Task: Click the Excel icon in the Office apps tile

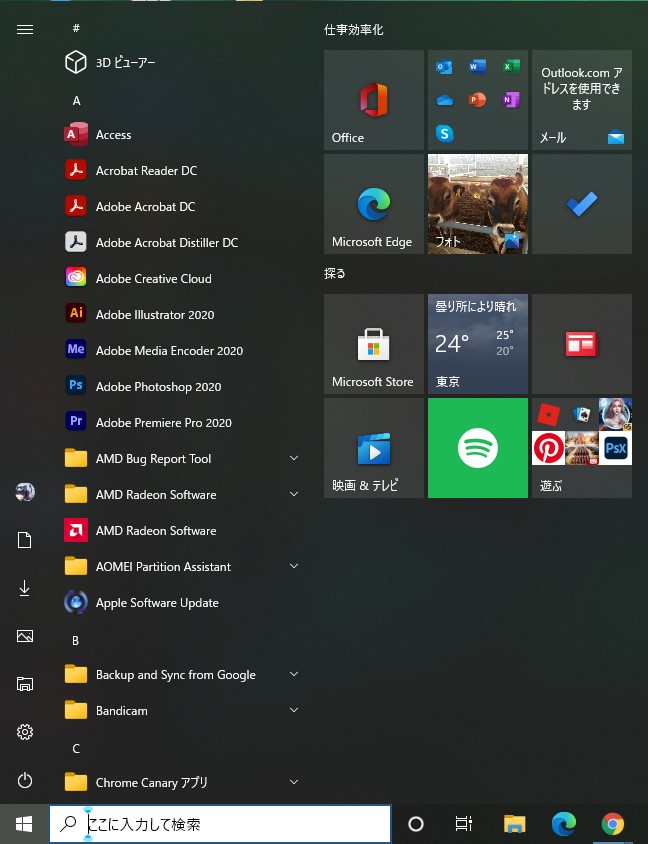Action: [x=511, y=67]
